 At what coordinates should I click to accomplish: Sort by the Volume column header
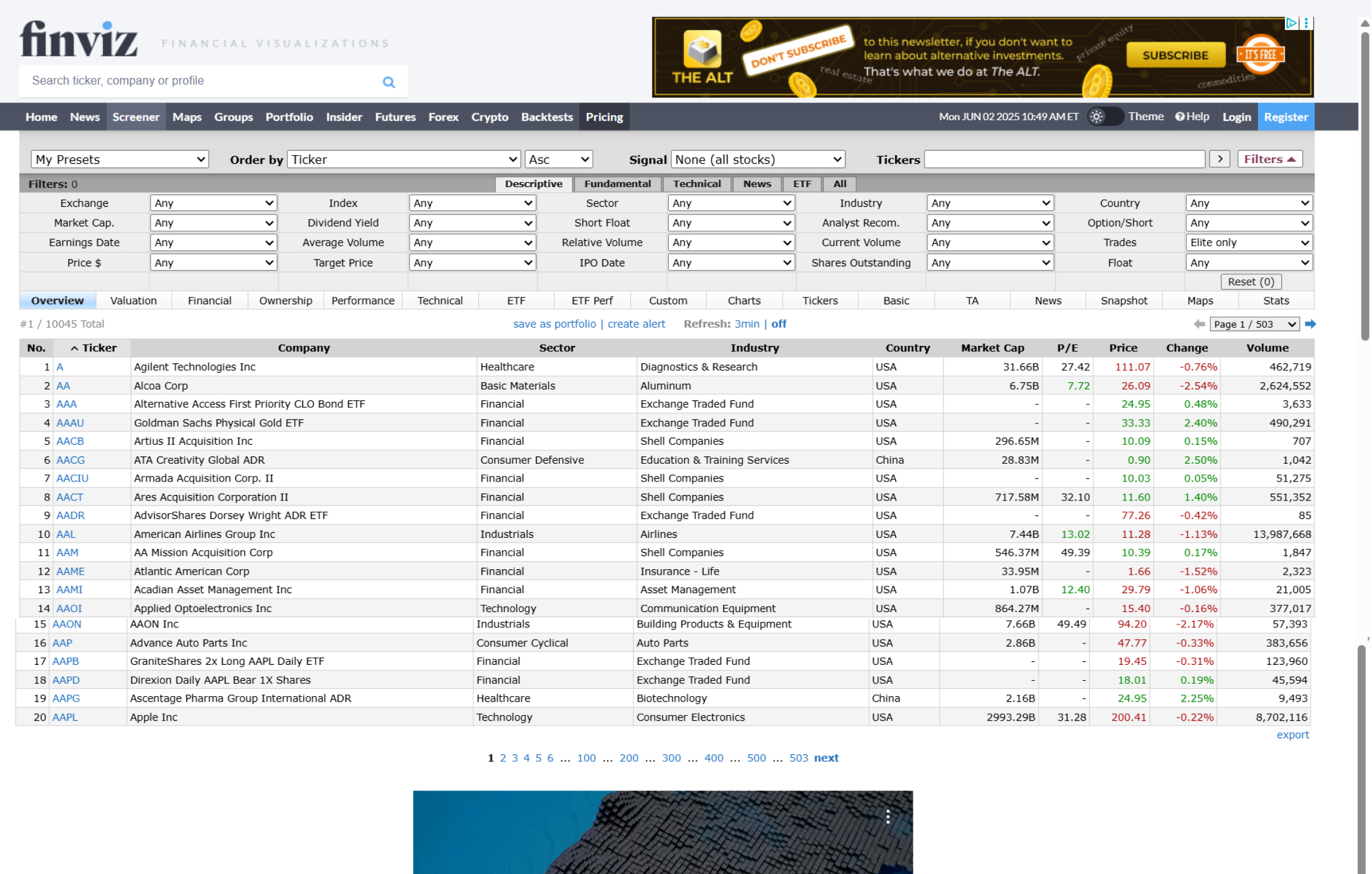tap(1267, 348)
